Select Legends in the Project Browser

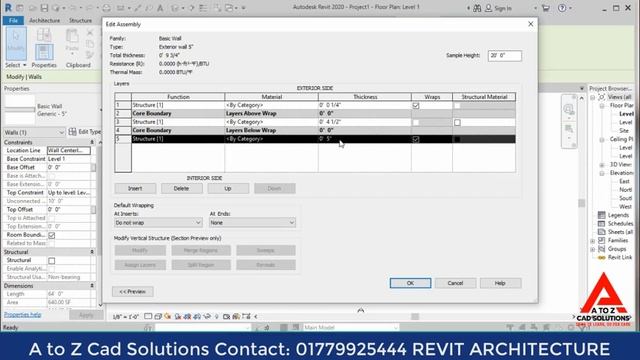click(618, 215)
